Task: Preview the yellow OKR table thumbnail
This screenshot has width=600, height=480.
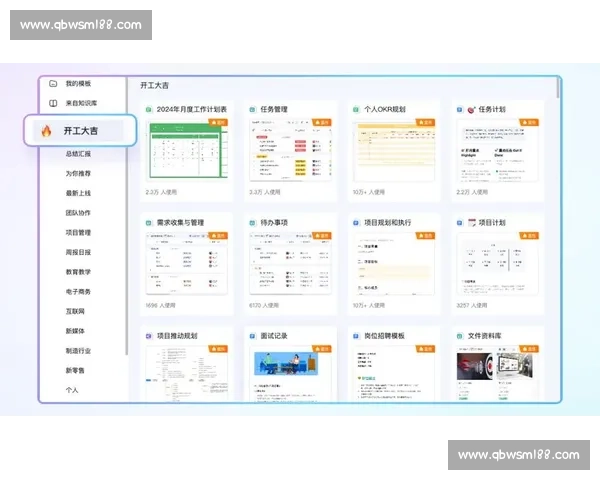Action: (394, 150)
